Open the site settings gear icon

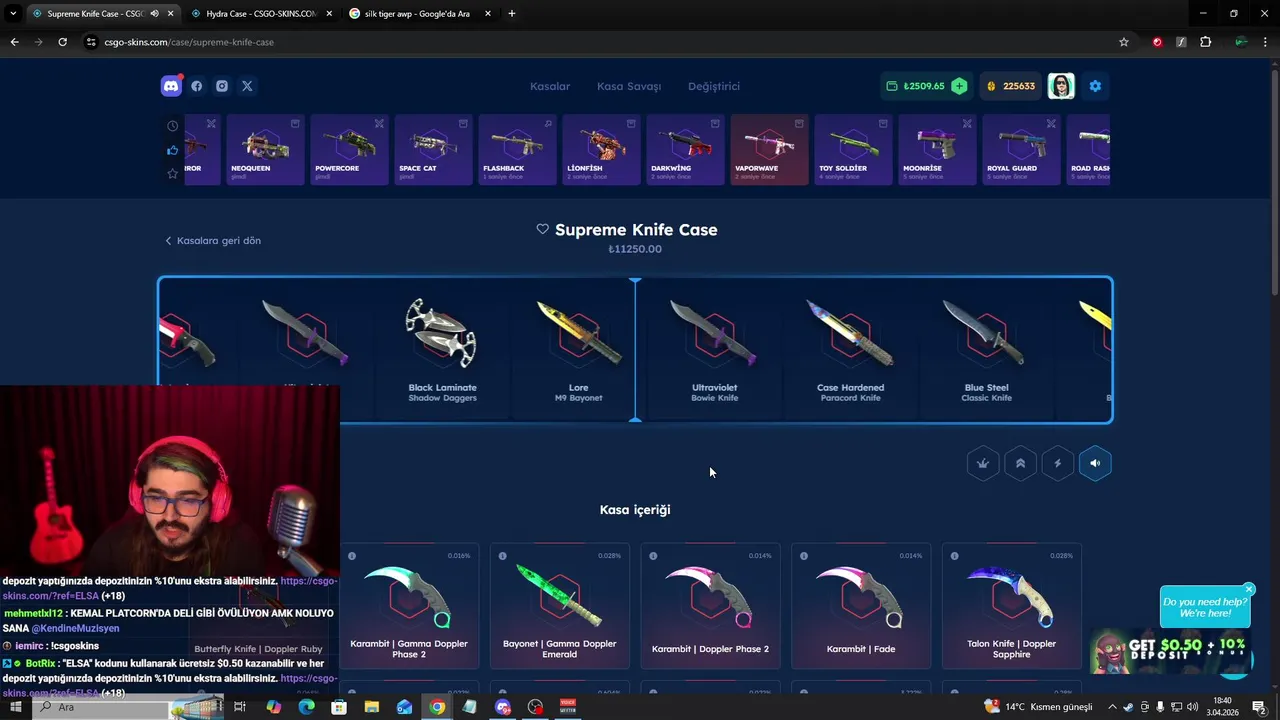point(1095,86)
